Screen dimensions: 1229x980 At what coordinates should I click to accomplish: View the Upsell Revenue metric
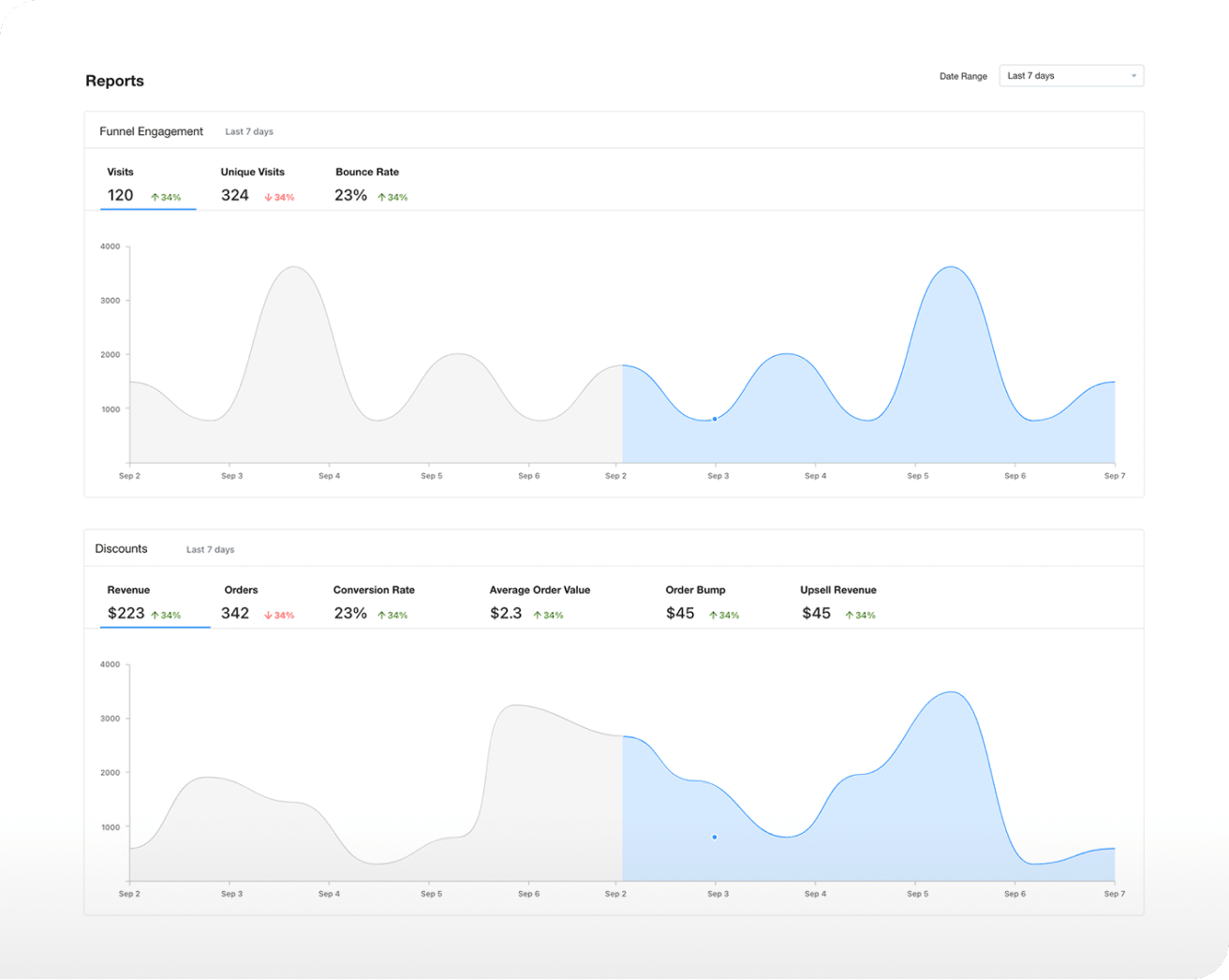coord(837,603)
